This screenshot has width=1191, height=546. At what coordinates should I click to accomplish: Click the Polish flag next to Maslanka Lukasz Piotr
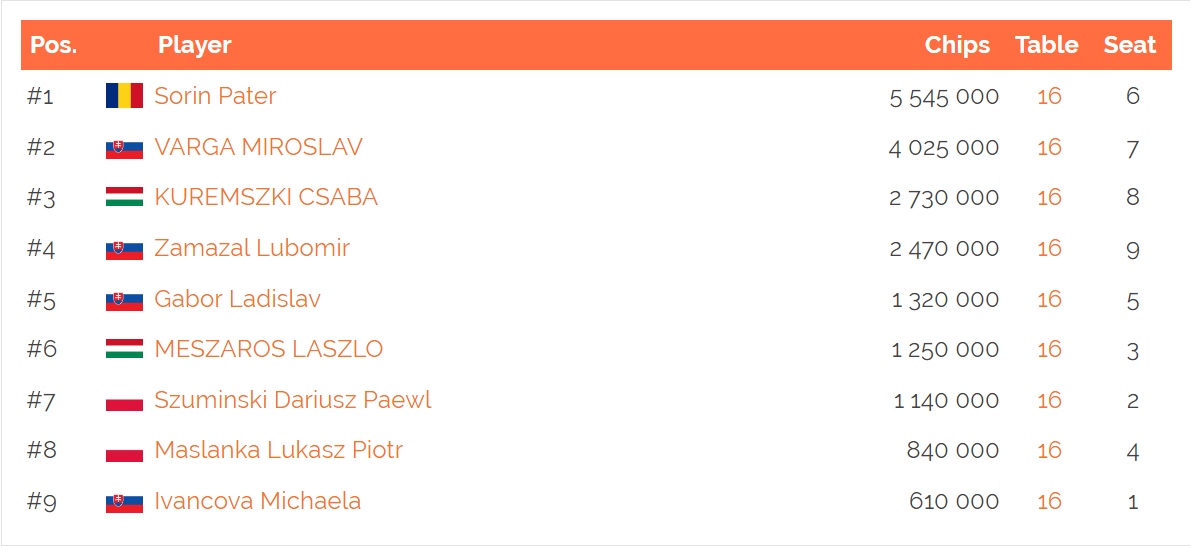coord(125,453)
